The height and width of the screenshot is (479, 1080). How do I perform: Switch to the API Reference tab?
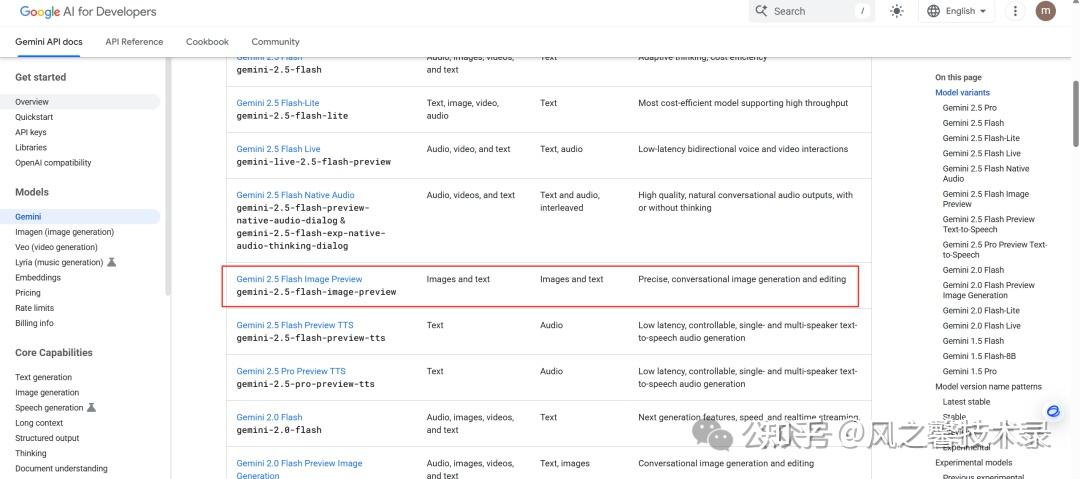134,42
